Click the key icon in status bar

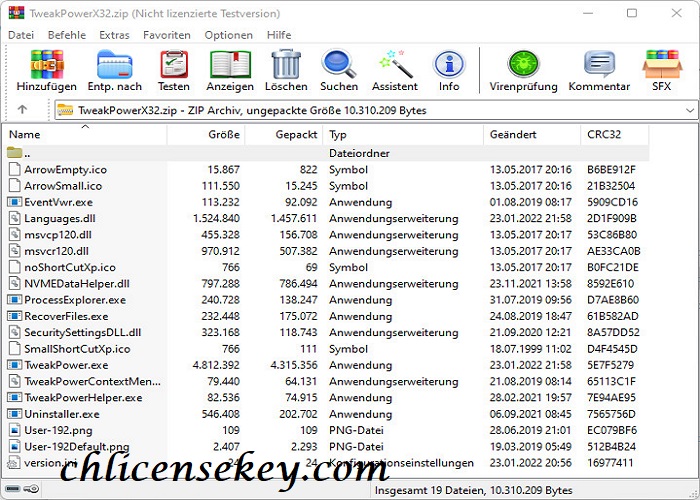31,489
